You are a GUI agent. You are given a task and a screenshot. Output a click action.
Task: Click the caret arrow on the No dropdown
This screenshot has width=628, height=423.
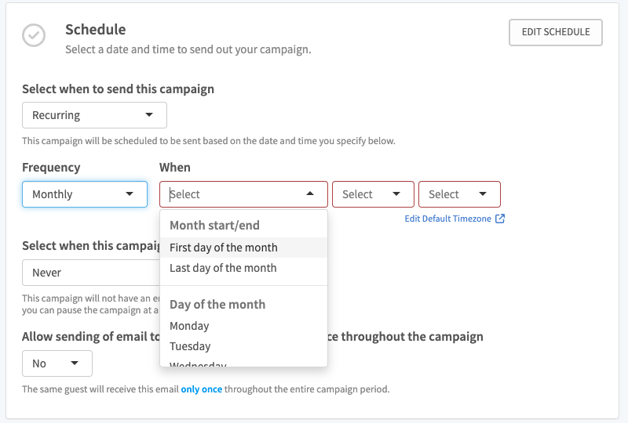(75, 364)
